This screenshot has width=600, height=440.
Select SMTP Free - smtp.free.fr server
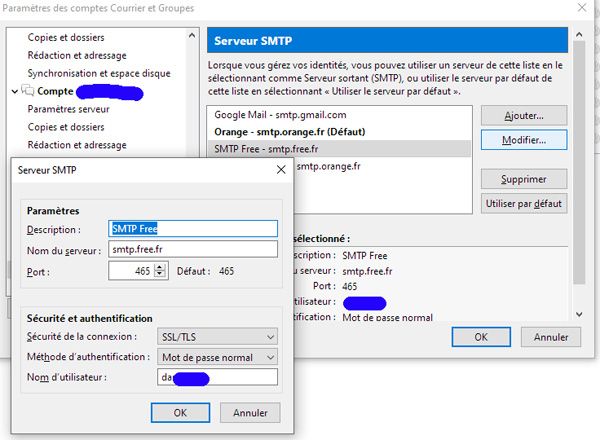coord(339,149)
